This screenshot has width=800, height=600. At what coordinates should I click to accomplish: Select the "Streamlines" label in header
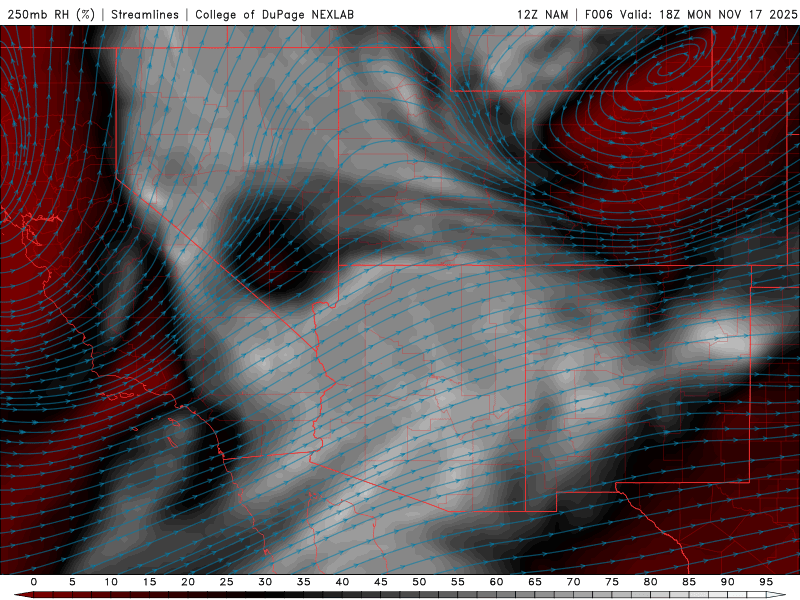145,14
